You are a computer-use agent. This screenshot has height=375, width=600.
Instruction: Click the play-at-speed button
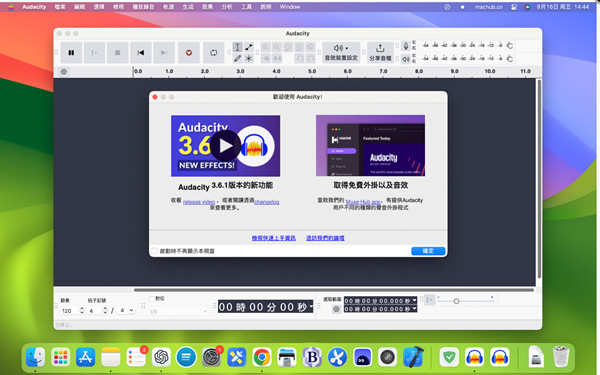coord(430,300)
